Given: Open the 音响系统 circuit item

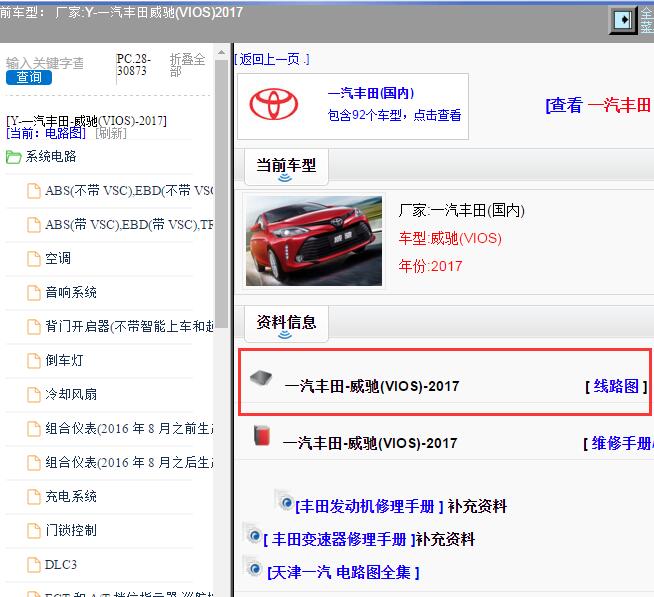Looking at the screenshot, I should pyautogui.click(x=71, y=292).
